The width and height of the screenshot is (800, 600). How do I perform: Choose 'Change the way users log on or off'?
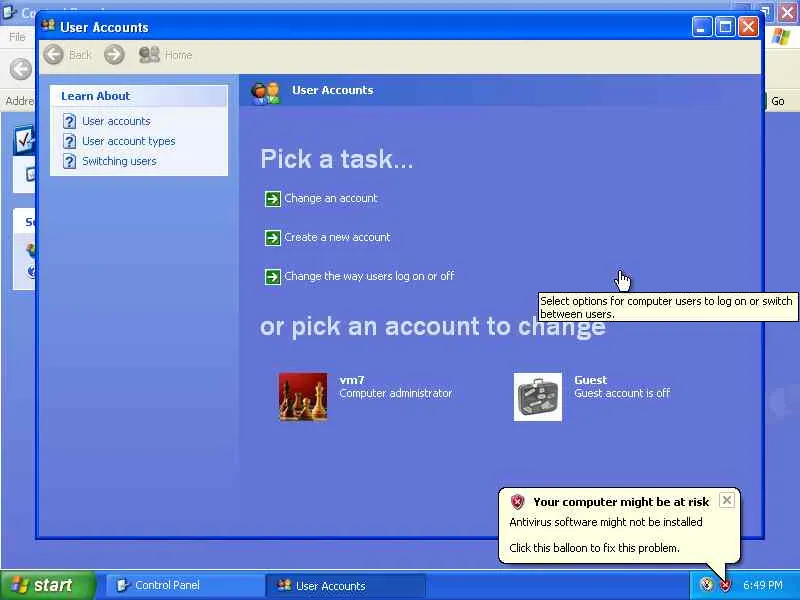(369, 277)
